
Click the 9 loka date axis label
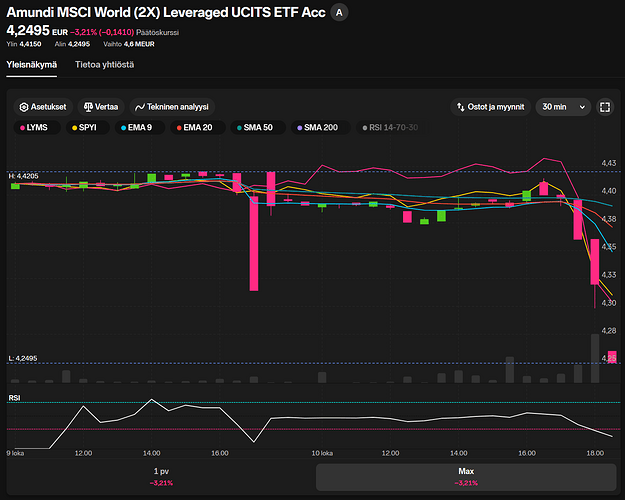click(x=15, y=453)
